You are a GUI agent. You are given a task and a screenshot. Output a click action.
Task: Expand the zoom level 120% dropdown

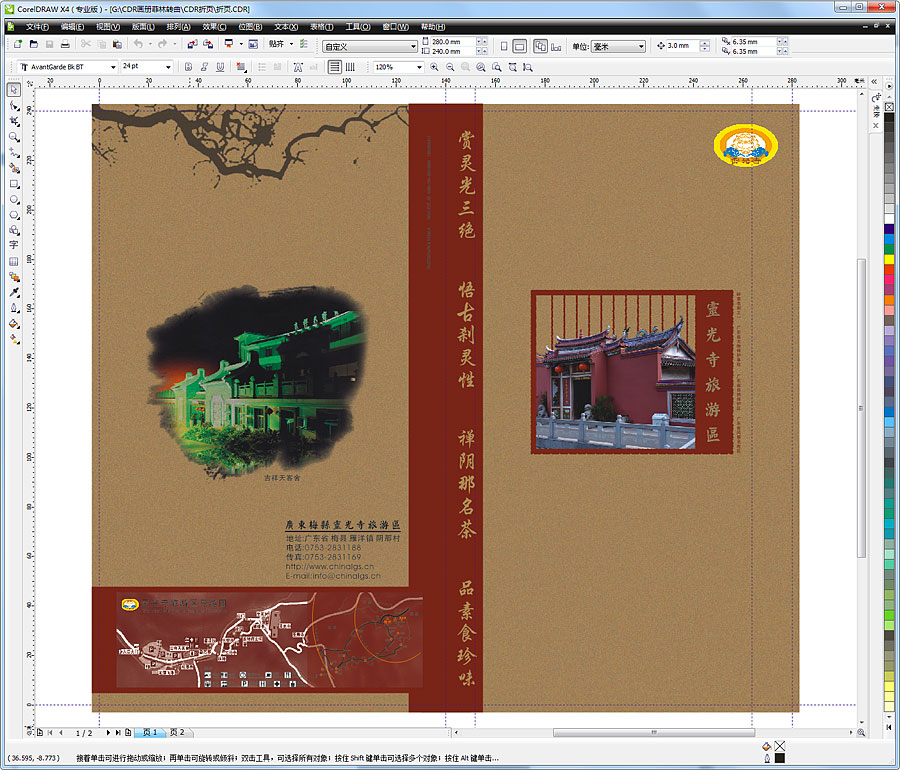tap(418, 67)
